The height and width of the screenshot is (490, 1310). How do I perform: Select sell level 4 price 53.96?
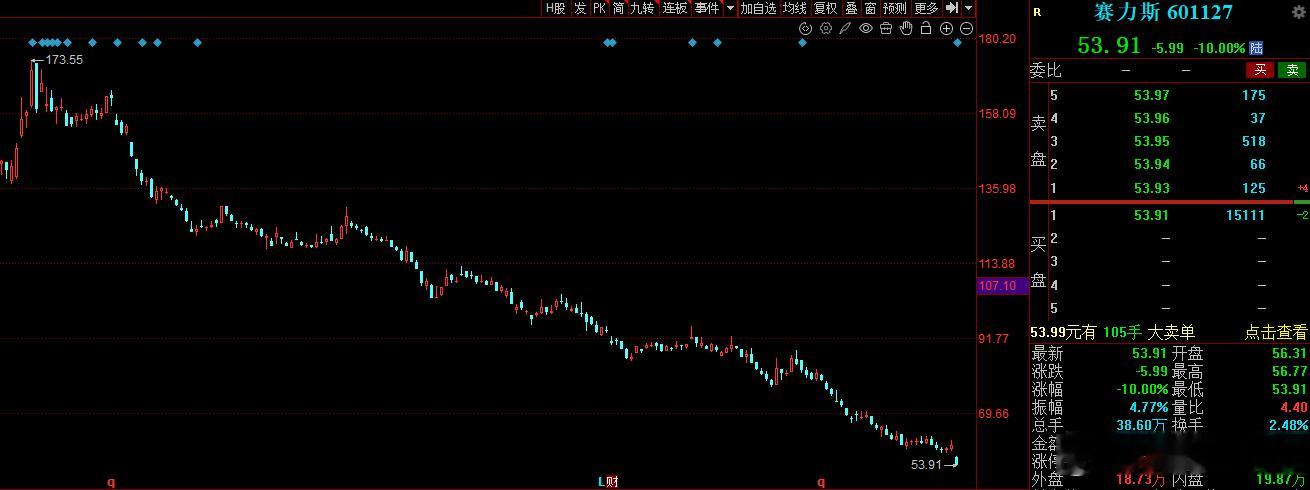(1151, 118)
